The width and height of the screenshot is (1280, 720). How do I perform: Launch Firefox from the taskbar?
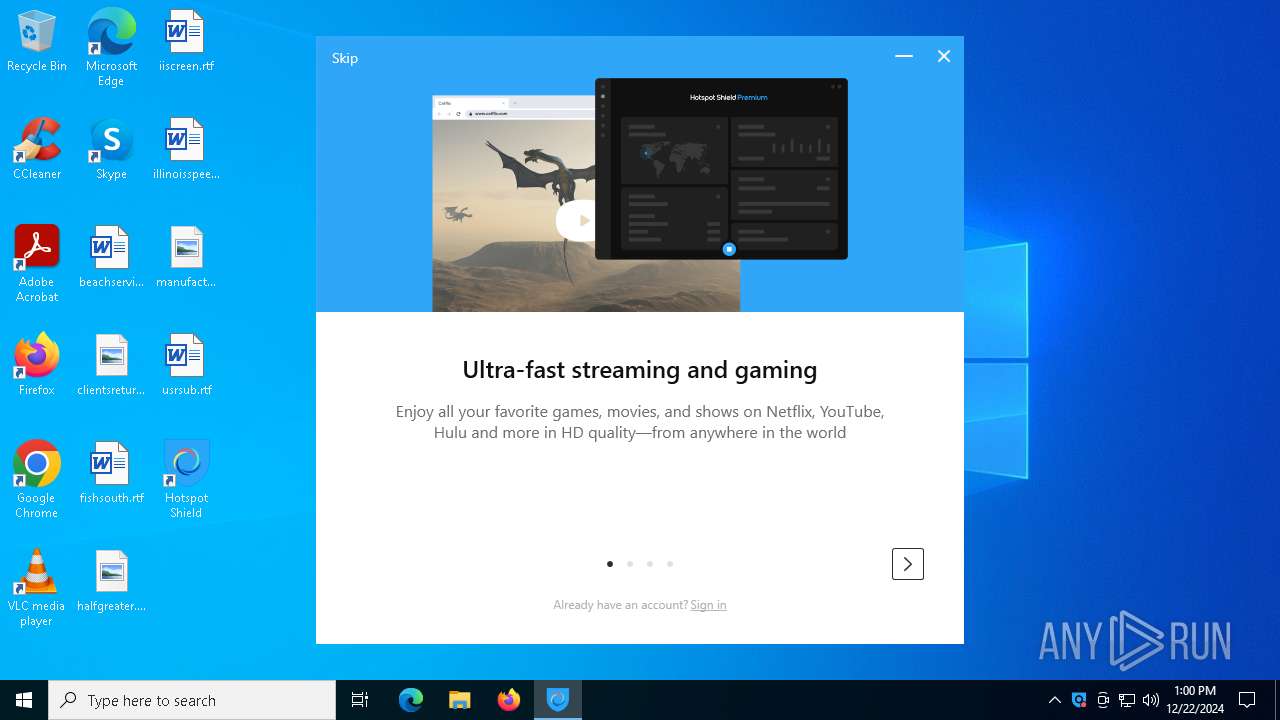(x=509, y=700)
